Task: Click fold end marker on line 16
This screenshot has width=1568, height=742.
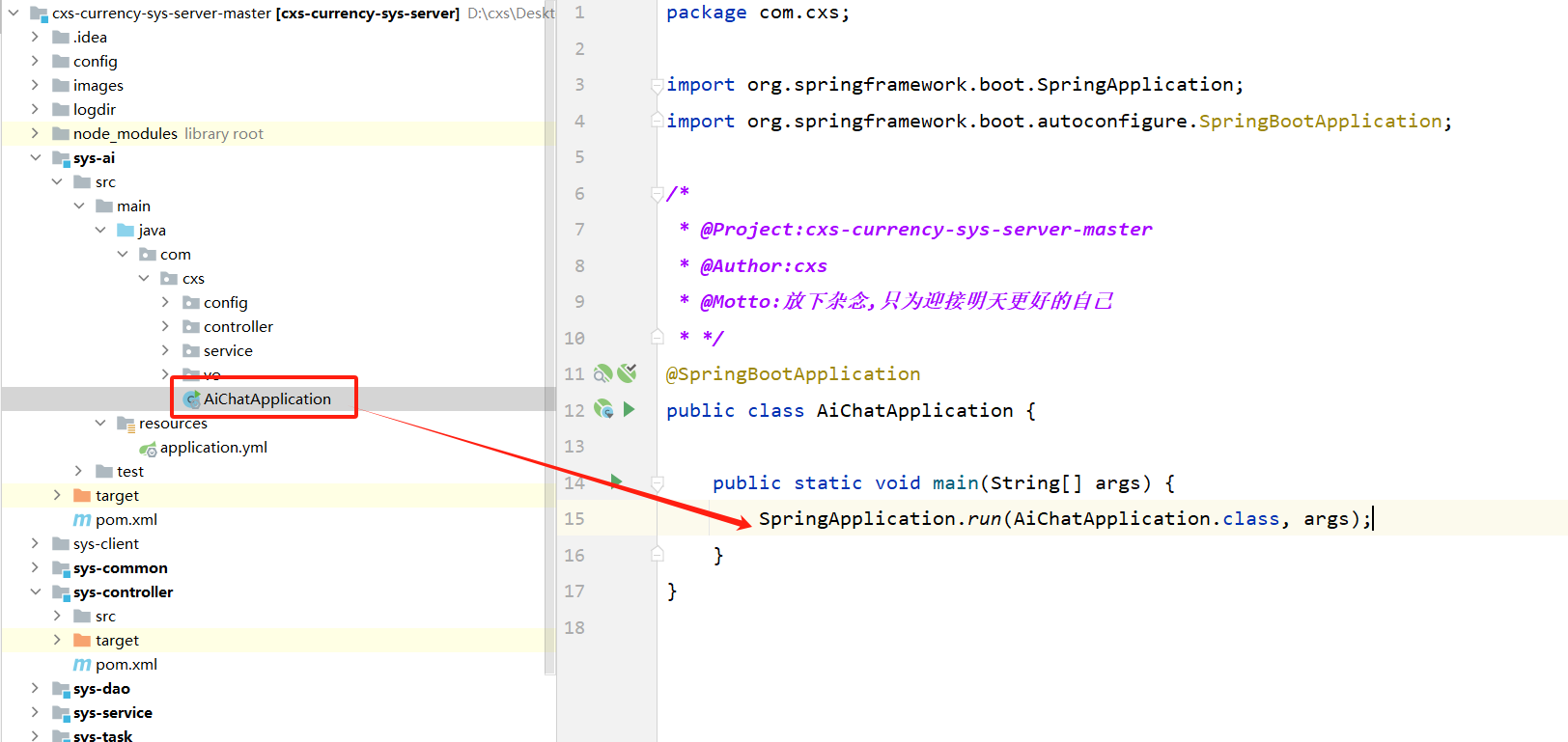Action: pyautogui.click(x=657, y=554)
